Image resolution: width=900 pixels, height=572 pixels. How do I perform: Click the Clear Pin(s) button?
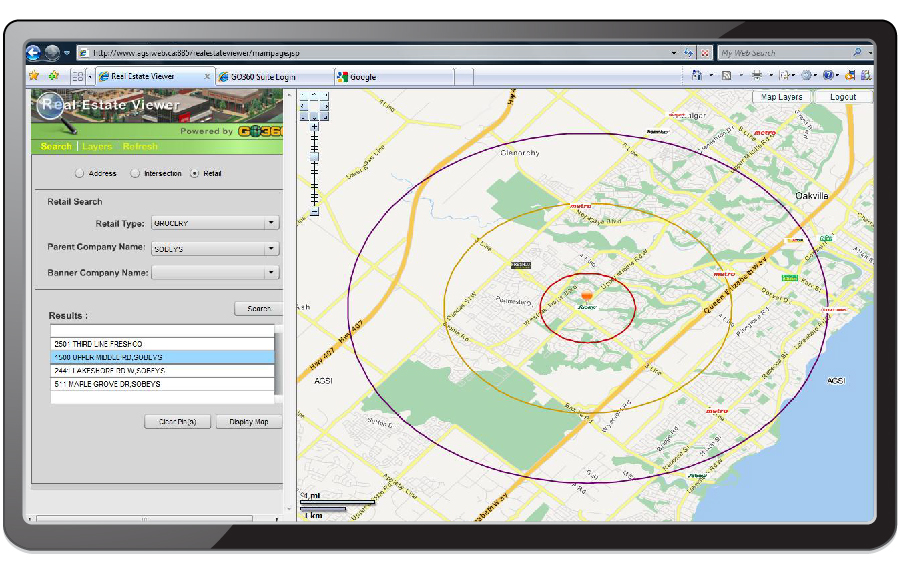point(177,422)
